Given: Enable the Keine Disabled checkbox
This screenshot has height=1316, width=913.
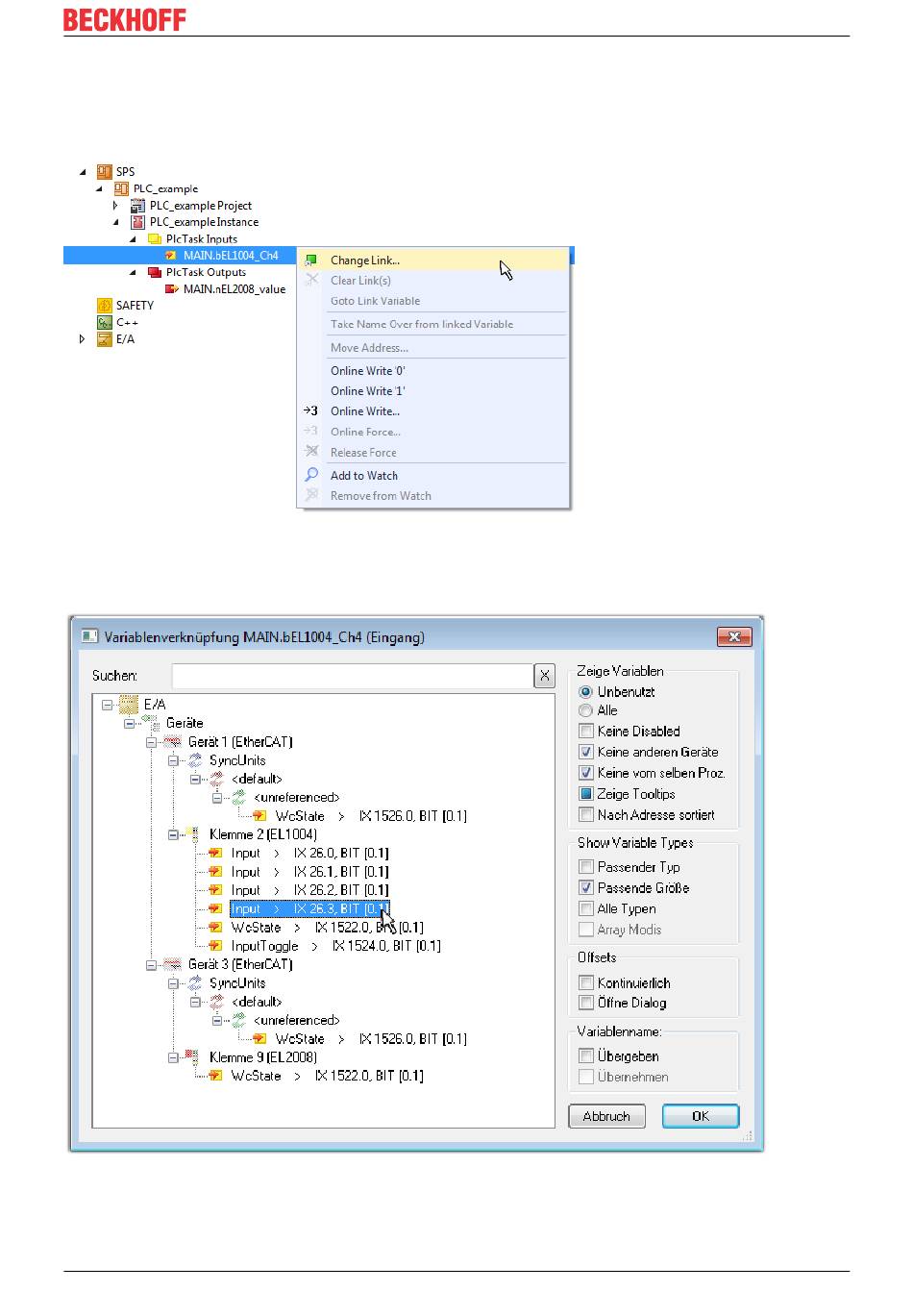Looking at the screenshot, I should coord(586,732).
